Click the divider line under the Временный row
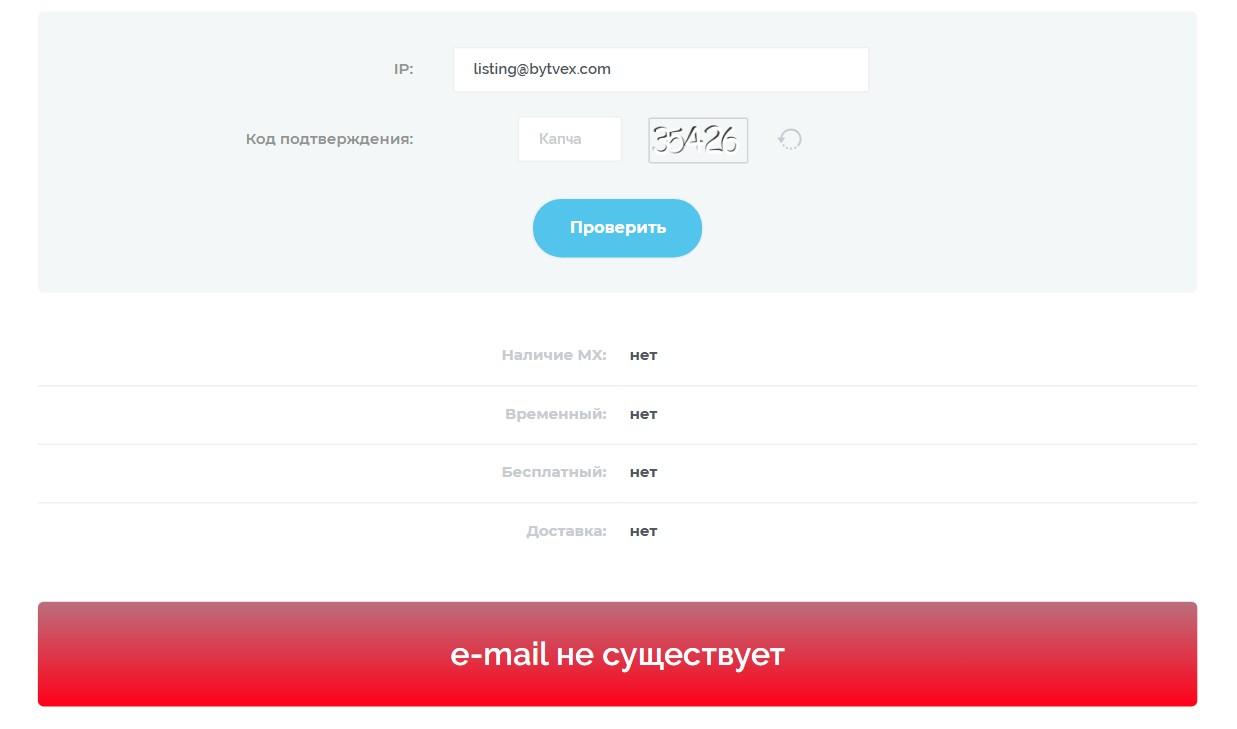Image resolution: width=1237 pixels, height=729 pixels. click(x=617, y=444)
